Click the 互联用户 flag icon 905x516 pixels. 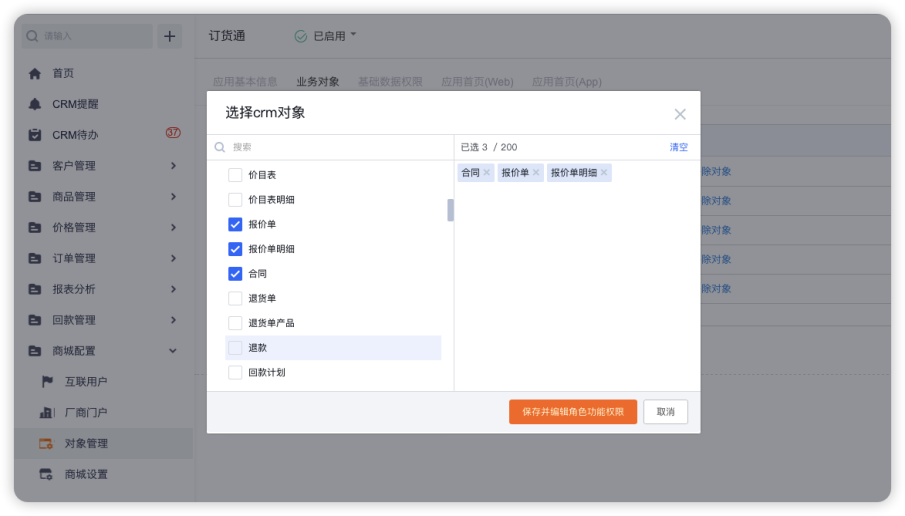tap(47, 382)
